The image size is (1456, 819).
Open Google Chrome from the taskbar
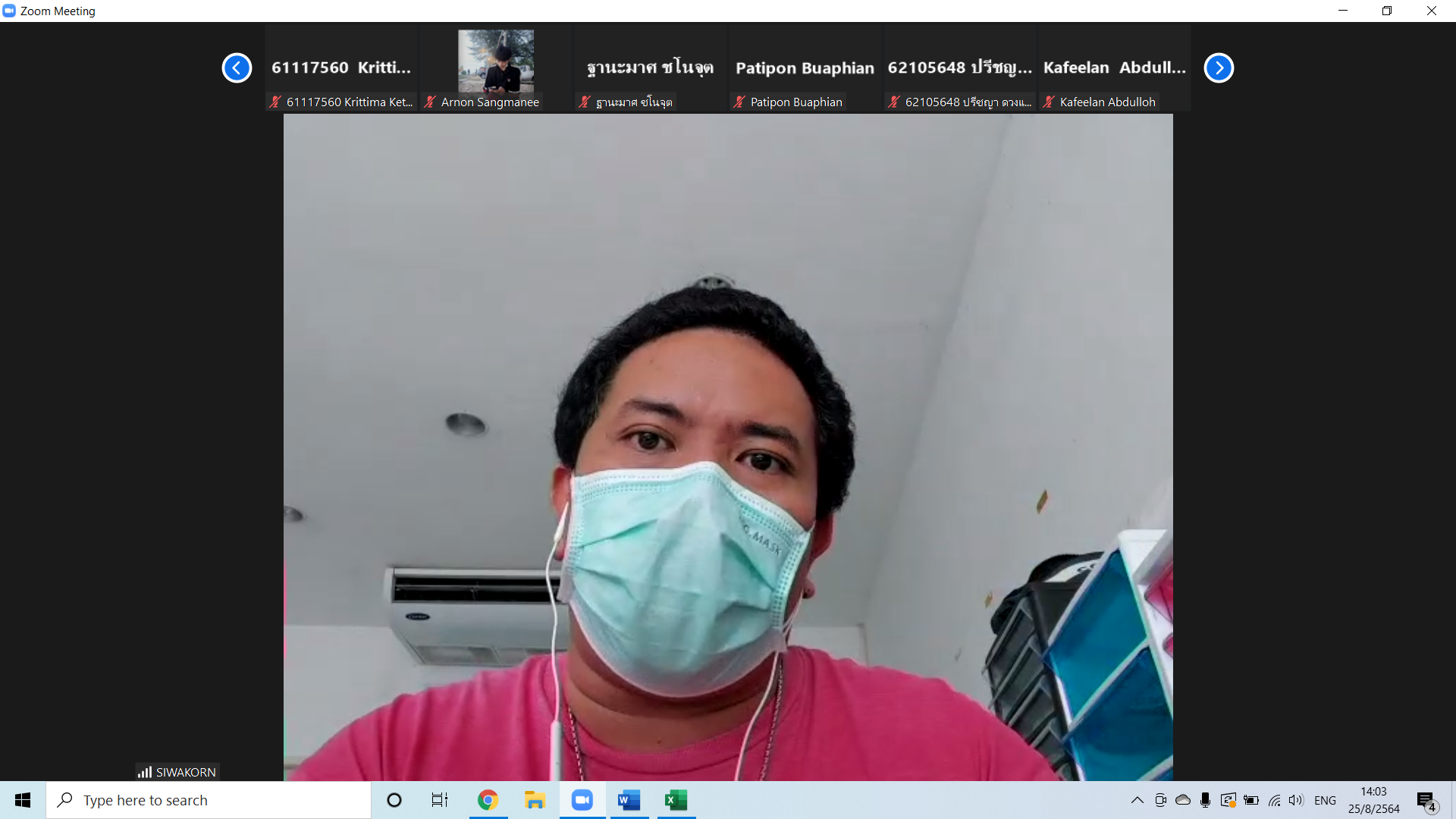click(488, 800)
